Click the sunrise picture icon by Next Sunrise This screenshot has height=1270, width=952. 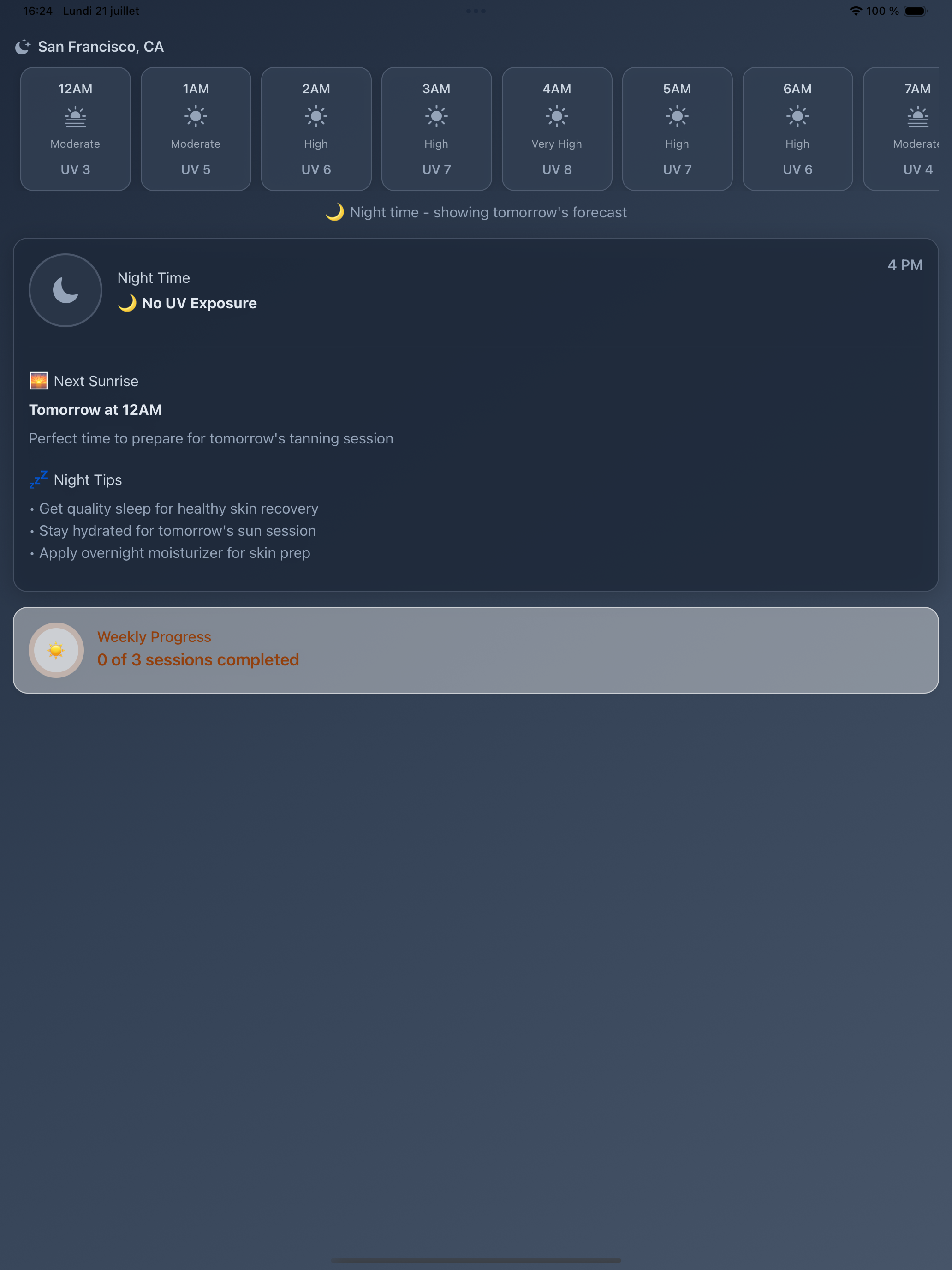click(38, 381)
